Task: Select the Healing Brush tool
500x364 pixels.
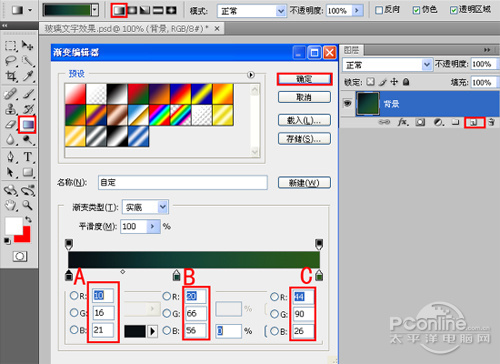Action: pos(10,94)
